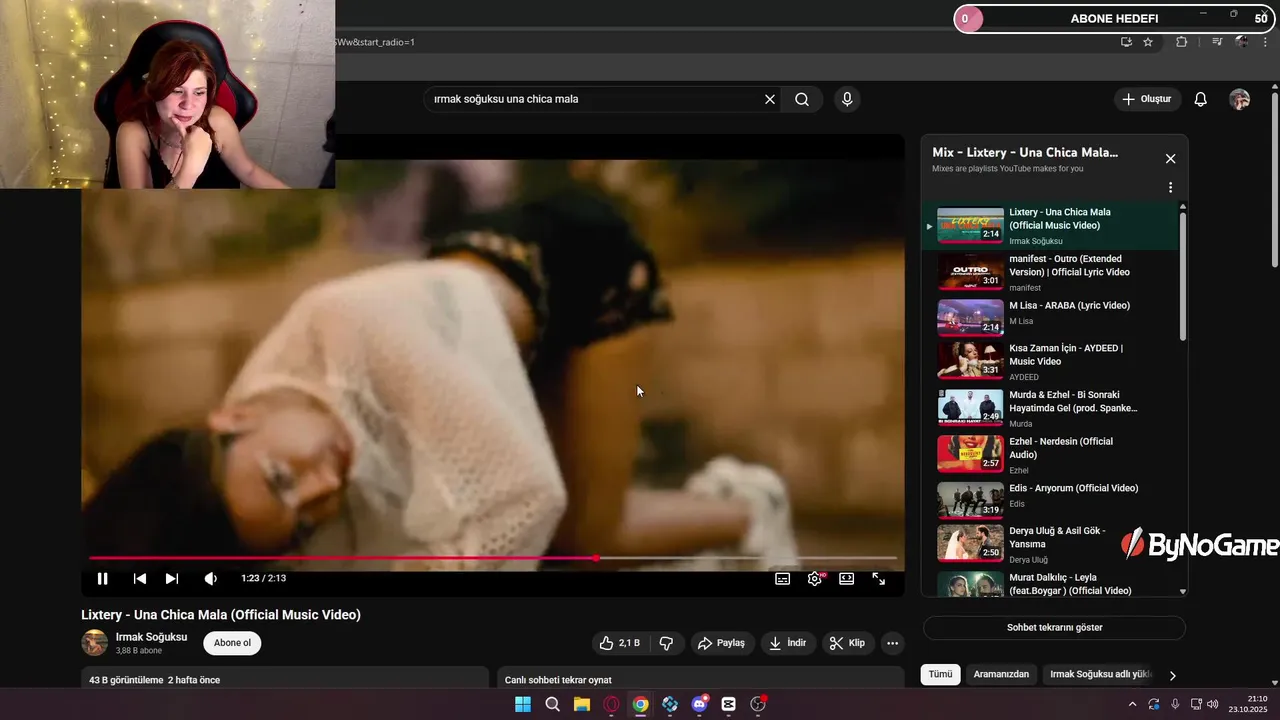Open Chrome media controls icon
This screenshot has height=720, width=1280.
click(1217, 42)
